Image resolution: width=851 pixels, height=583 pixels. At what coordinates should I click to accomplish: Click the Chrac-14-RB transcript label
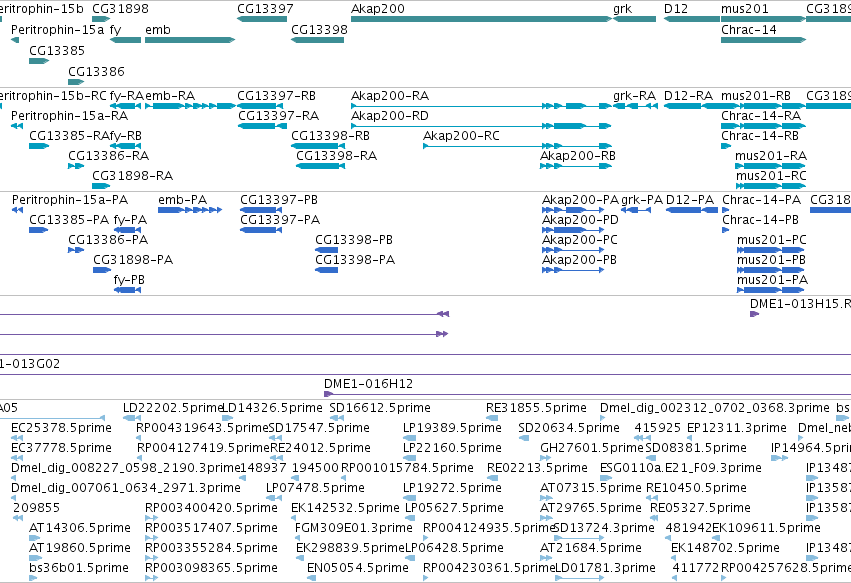[760, 136]
